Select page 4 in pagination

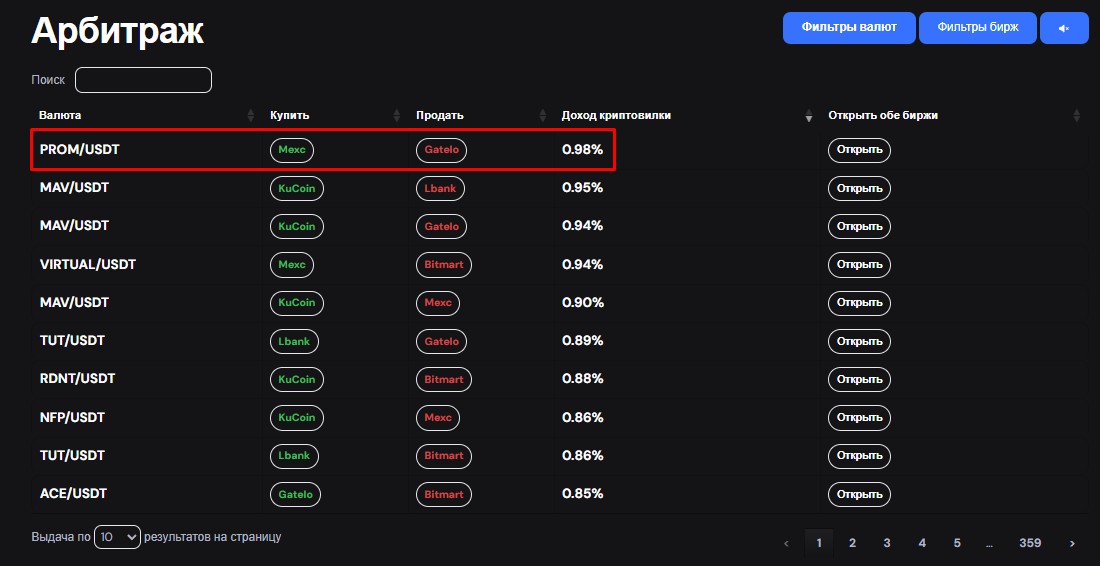(x=922, y=543)
